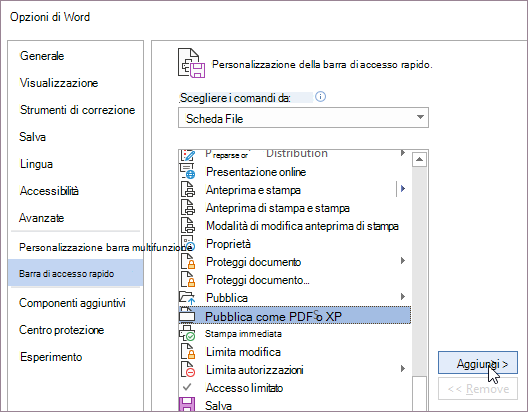Click the Anteprima di stampa e stampa icon

click(x=188, y=207)
